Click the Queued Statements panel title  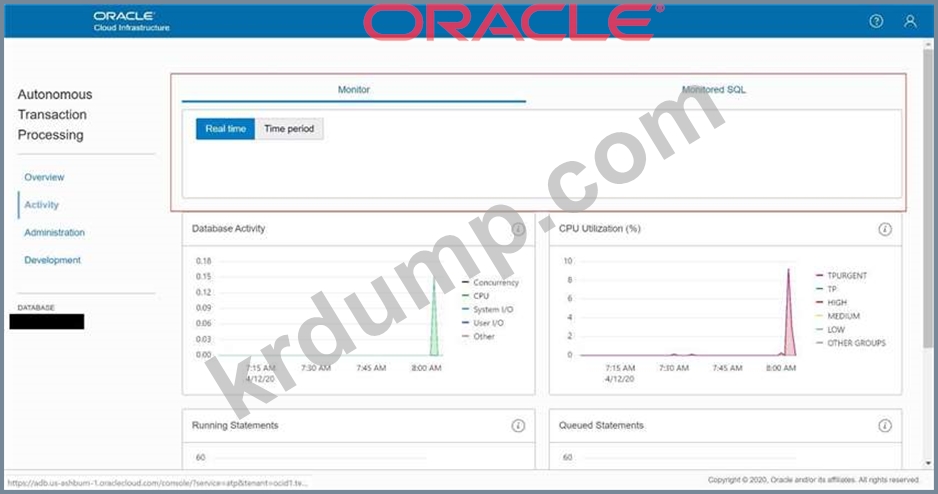(601, 425)
